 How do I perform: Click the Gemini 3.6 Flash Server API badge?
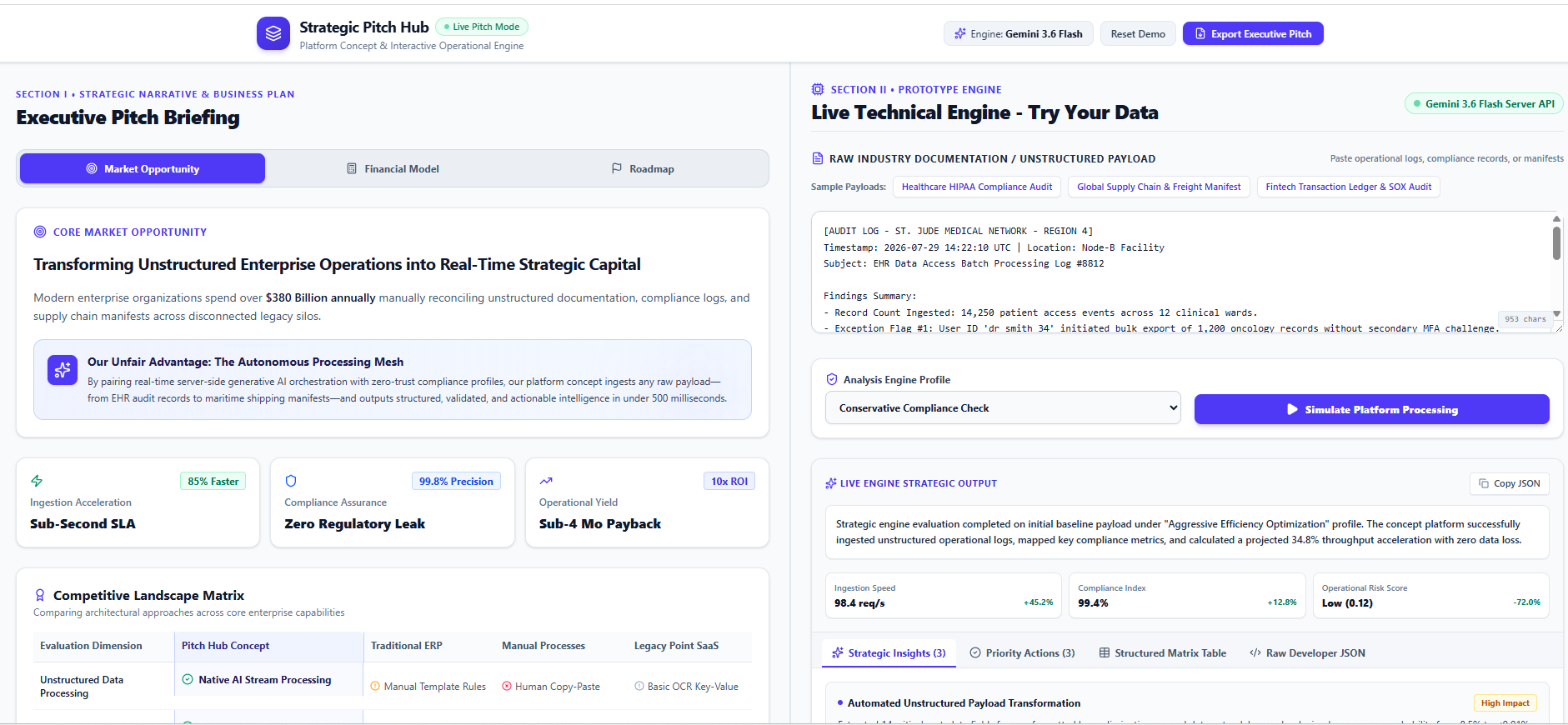tap(1484, 104)
